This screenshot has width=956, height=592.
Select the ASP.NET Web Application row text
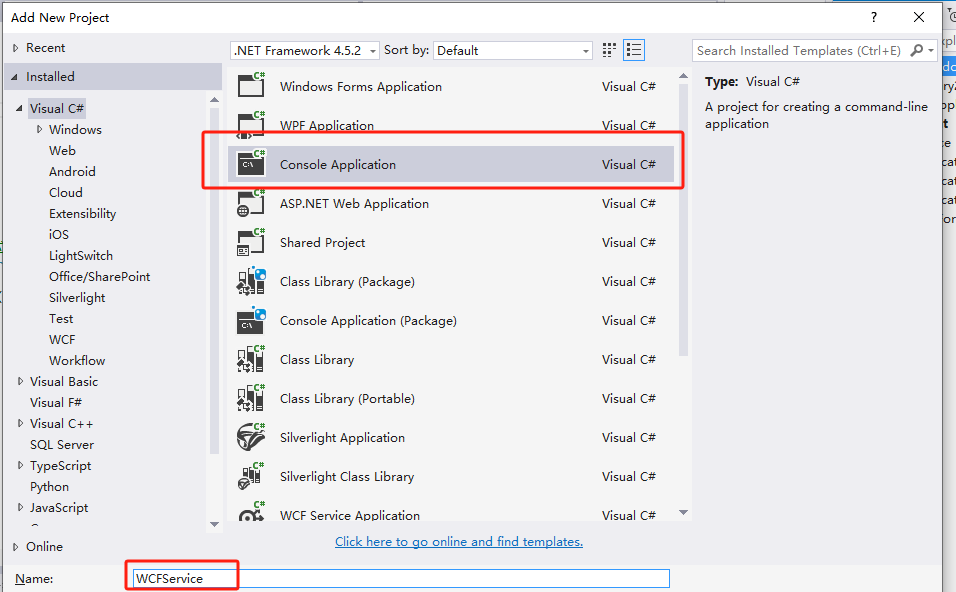point(354,204)
